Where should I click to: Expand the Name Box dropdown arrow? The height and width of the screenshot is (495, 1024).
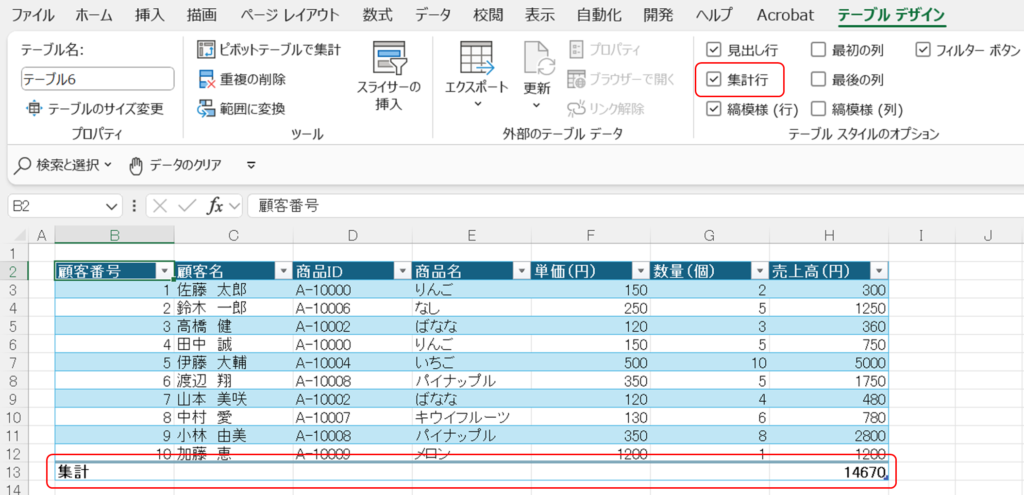click(x=112, y=206)
